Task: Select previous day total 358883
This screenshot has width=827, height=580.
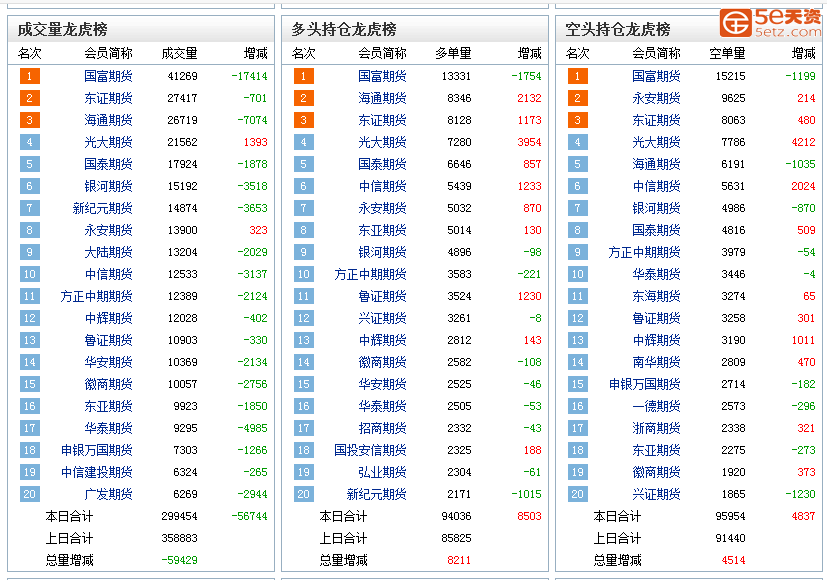Action: (179, 538)
